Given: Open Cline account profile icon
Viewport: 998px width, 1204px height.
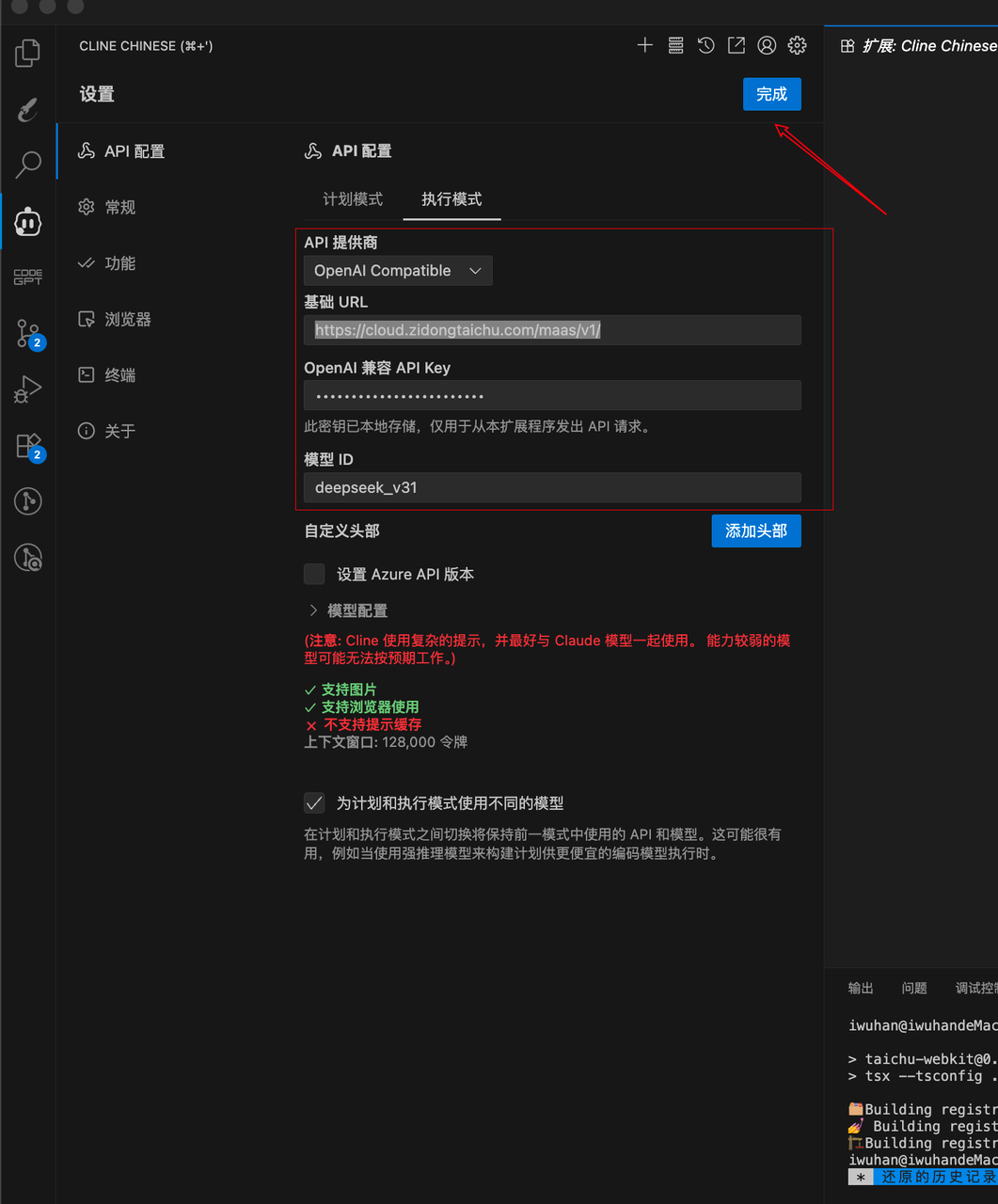Looking at the screenshot, I should click(767, 45).
